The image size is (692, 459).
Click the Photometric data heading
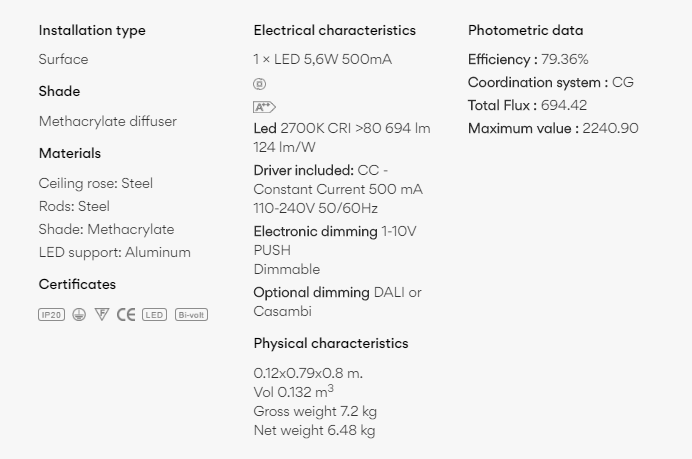(526, 30)
